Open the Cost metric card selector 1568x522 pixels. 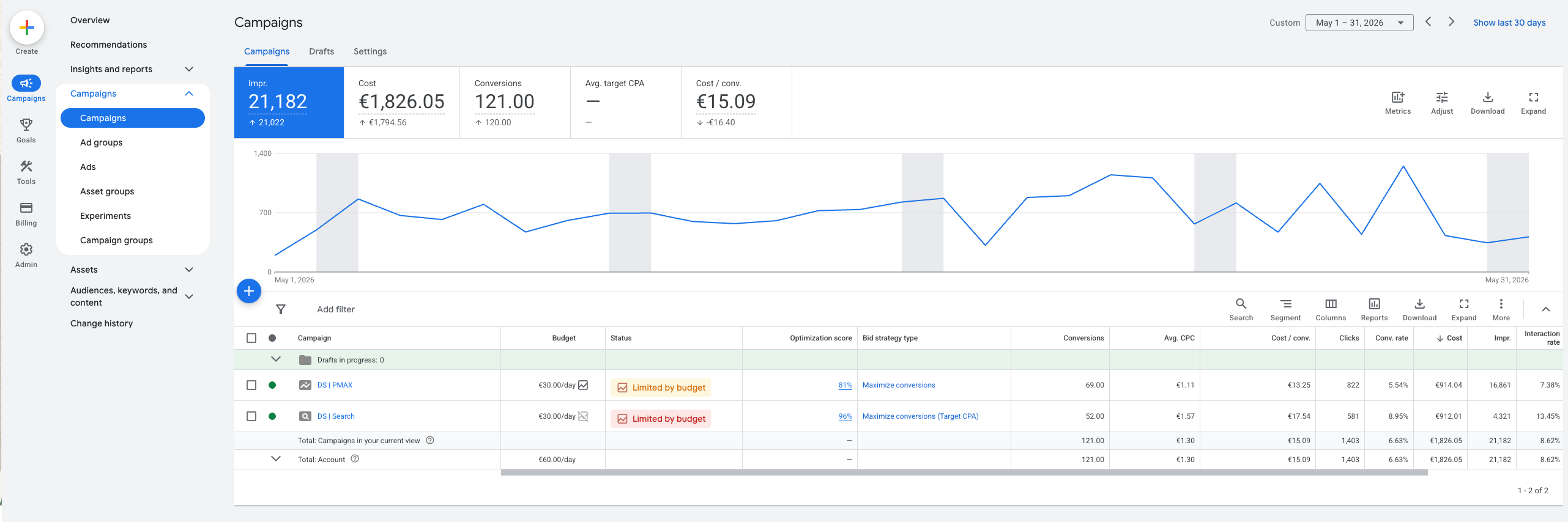pyautogui.click(x=401, y=103)
